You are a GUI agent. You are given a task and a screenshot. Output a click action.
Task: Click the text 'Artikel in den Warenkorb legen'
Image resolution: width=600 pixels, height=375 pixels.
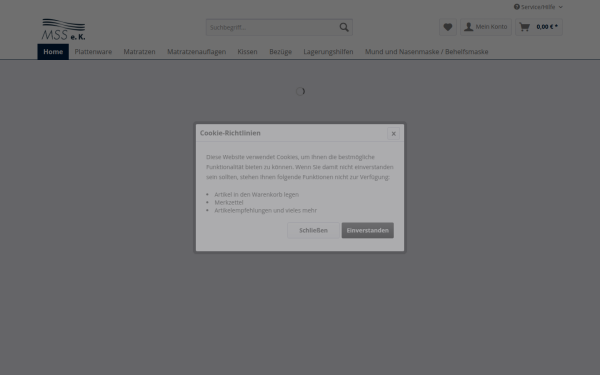[x=256, y=194]
